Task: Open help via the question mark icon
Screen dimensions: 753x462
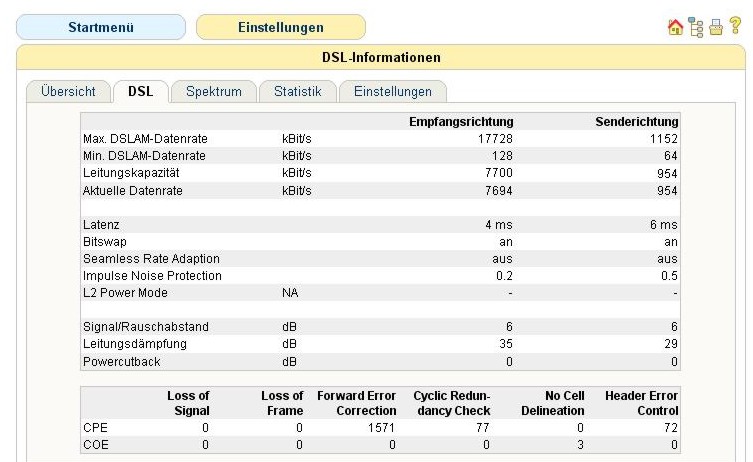Action: point(733,28)
